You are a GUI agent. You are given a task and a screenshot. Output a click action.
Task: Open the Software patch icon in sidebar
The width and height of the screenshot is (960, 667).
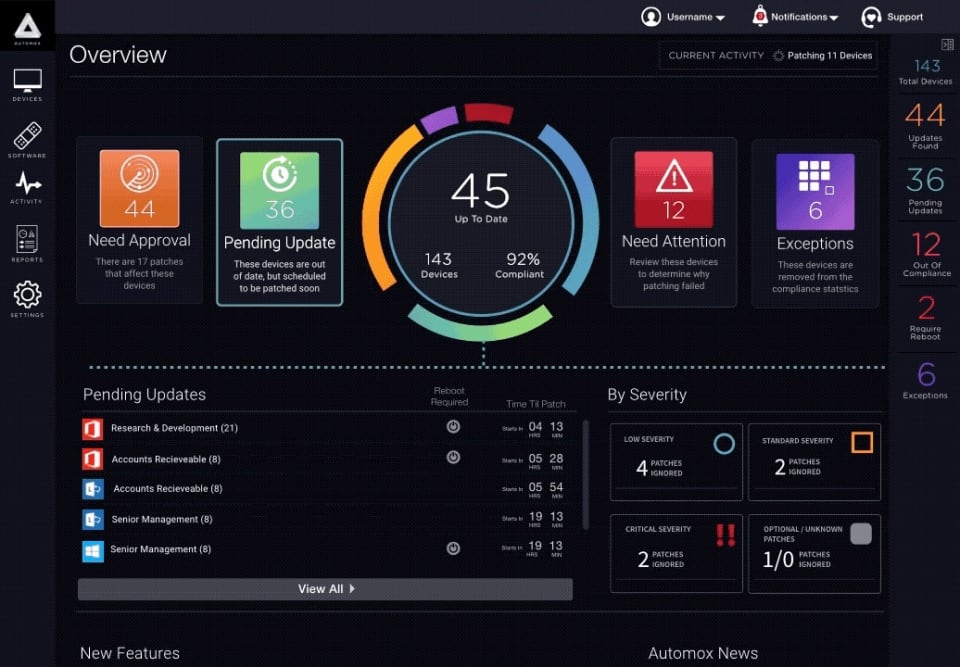pos(27,137)
